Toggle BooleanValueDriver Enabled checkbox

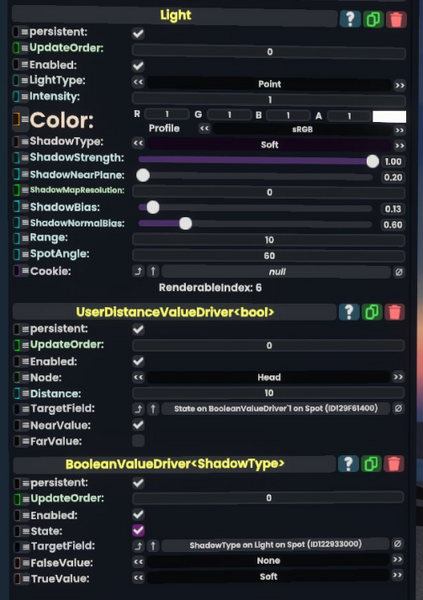138,515
